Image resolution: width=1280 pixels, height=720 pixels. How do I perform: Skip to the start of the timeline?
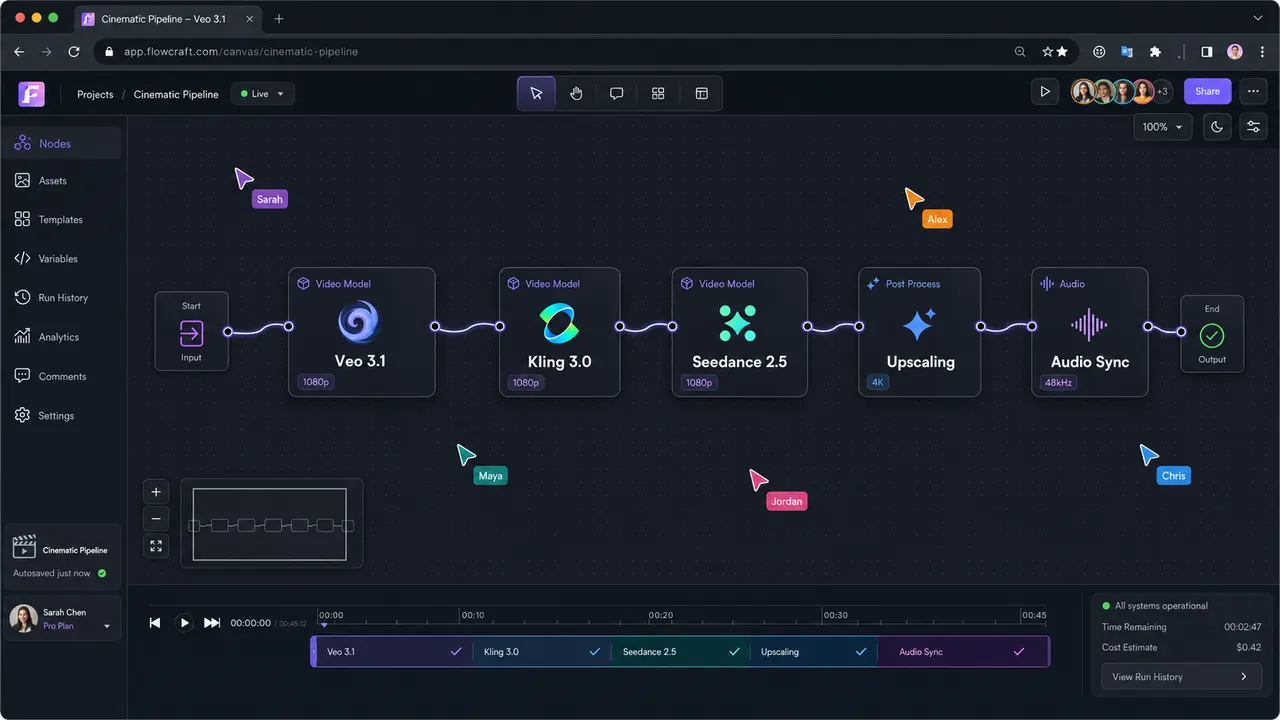155,623
